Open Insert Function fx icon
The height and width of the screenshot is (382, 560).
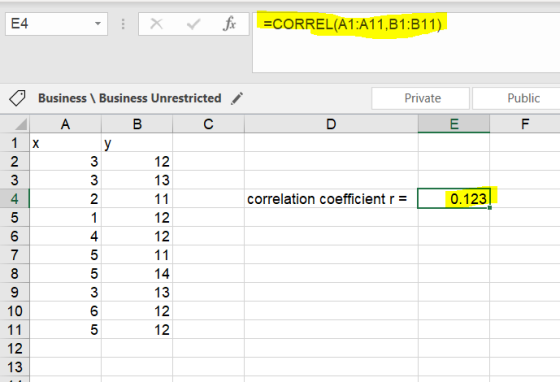pyautogui.click(x=229, y=24)
